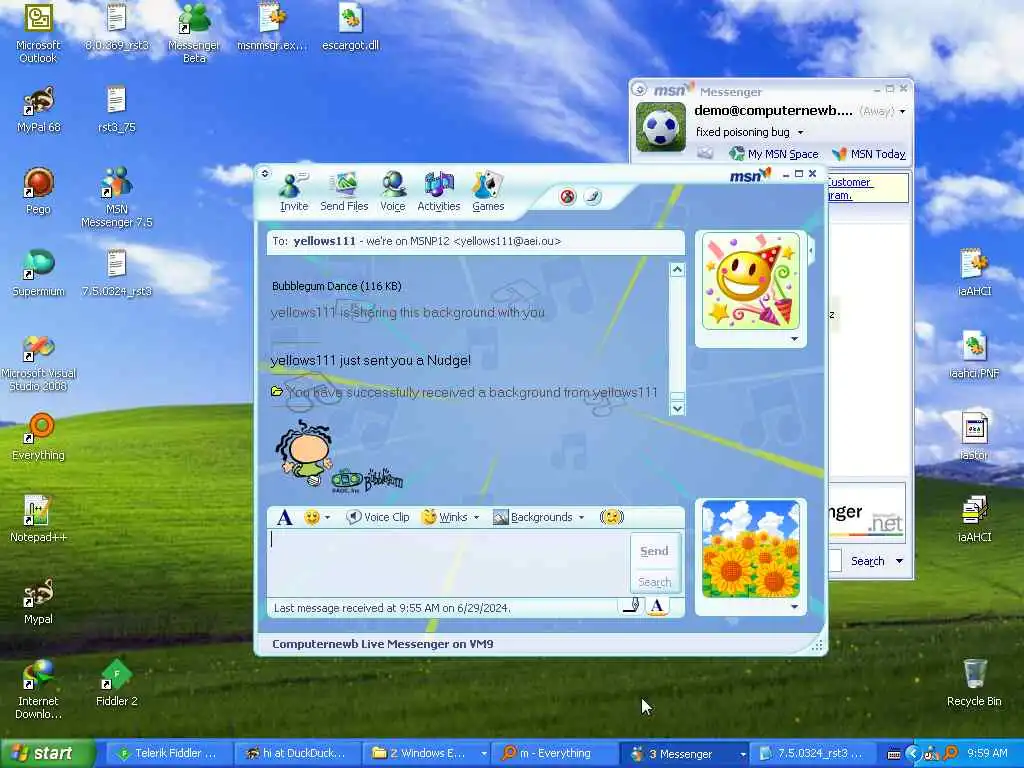Switch to 7.5.0324_rst3 taskbar item
The width and height of the screenshot is (1024, 768).
click(812, 753)
